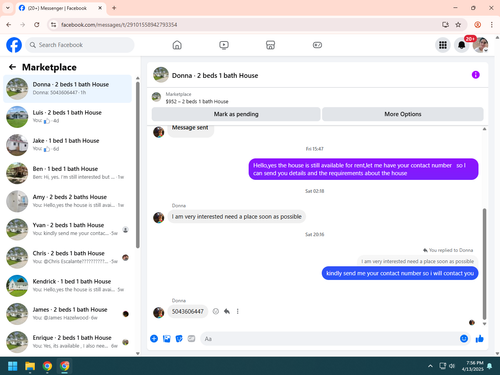The height and width of the screenshot is (375, 500).
Task: Click the message input field Aa
Action: point(330,339)
